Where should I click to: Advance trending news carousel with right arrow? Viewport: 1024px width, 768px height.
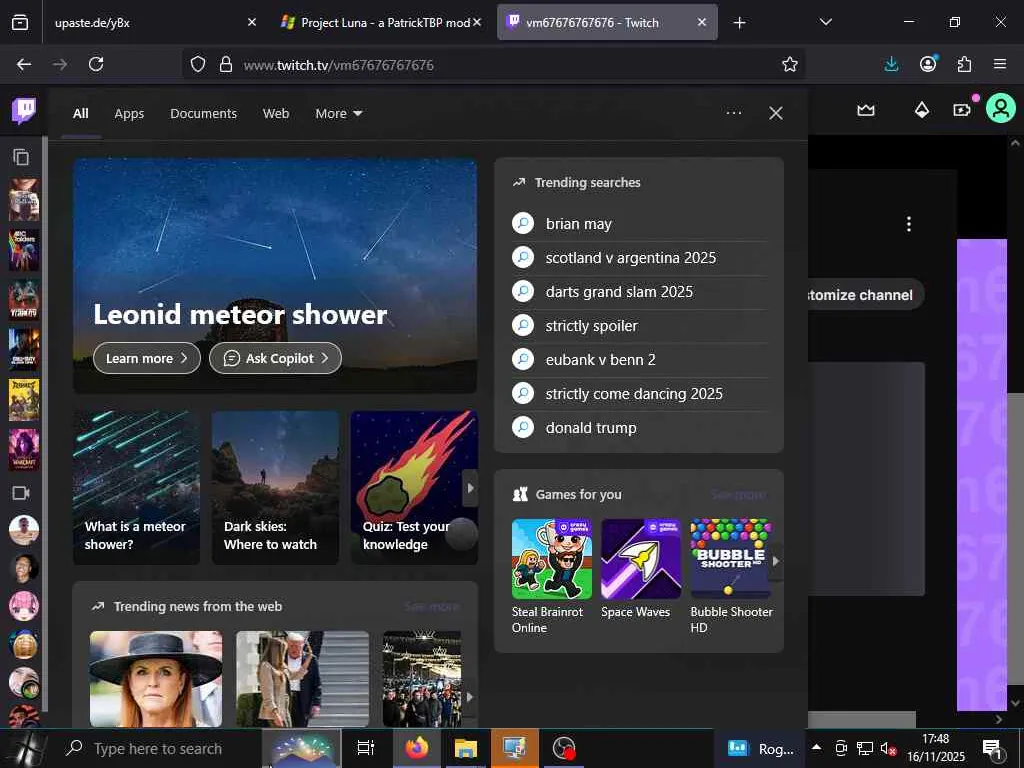pos(470,697)
